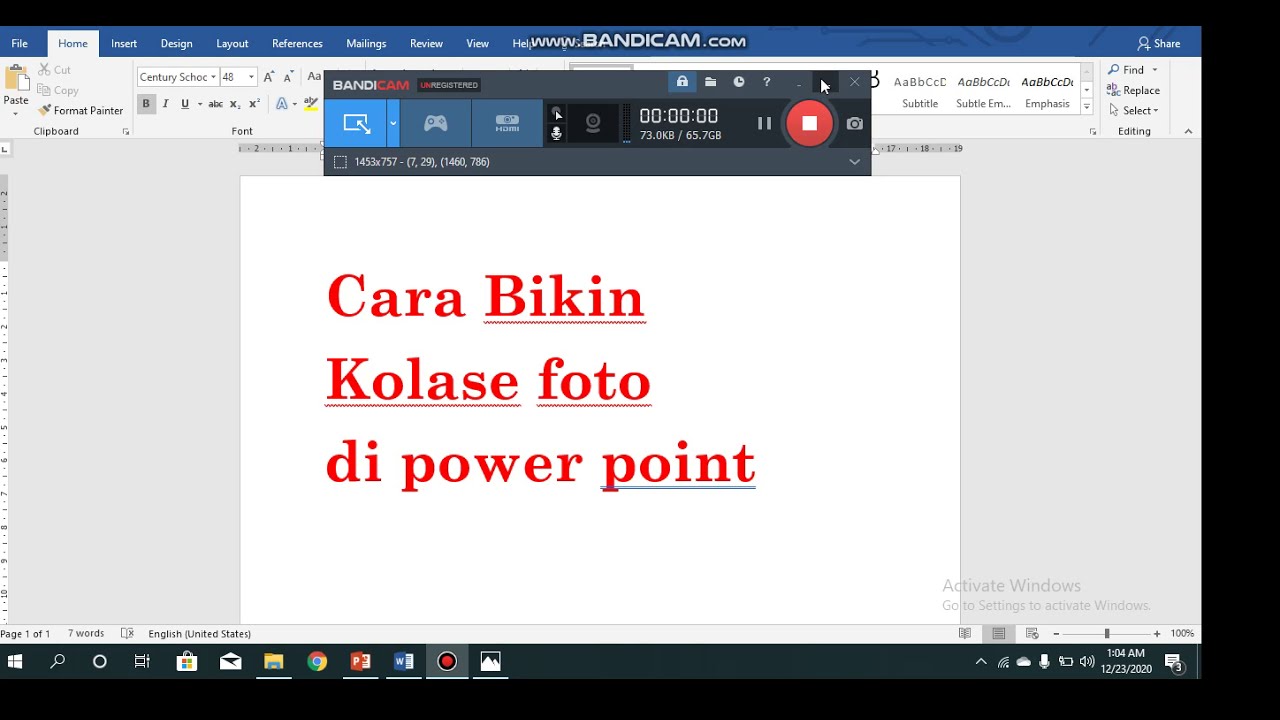Toggle Italic formatting
Viewport: 1280px width, 720px height.
[x=165, y=104]
